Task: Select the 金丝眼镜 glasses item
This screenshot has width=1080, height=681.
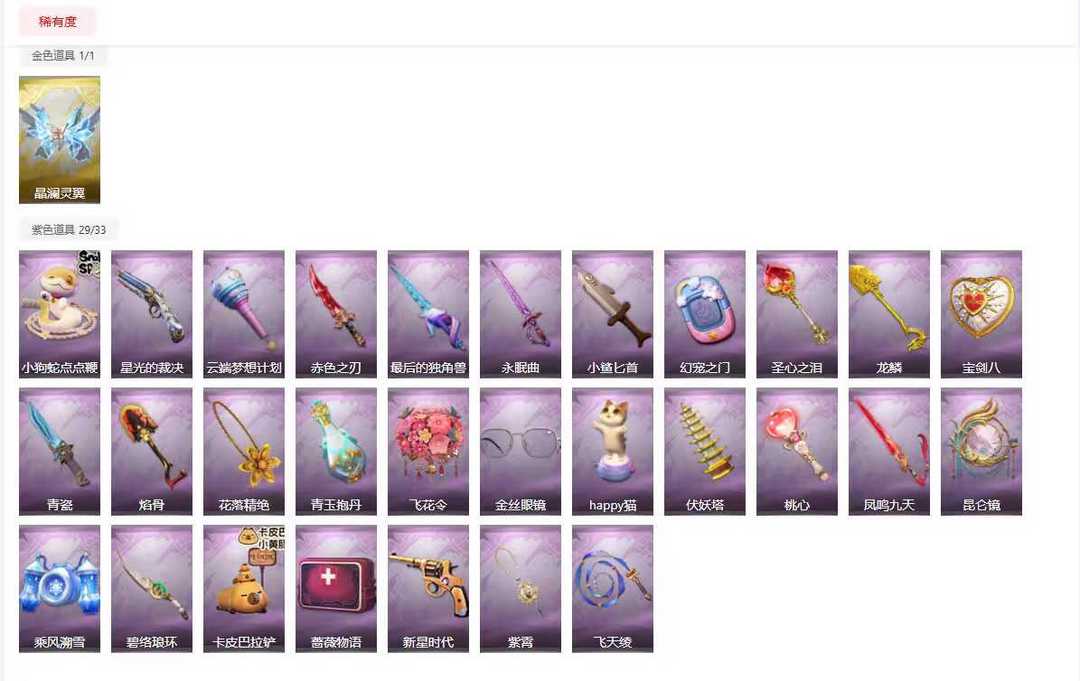Action: coord(521,452)
